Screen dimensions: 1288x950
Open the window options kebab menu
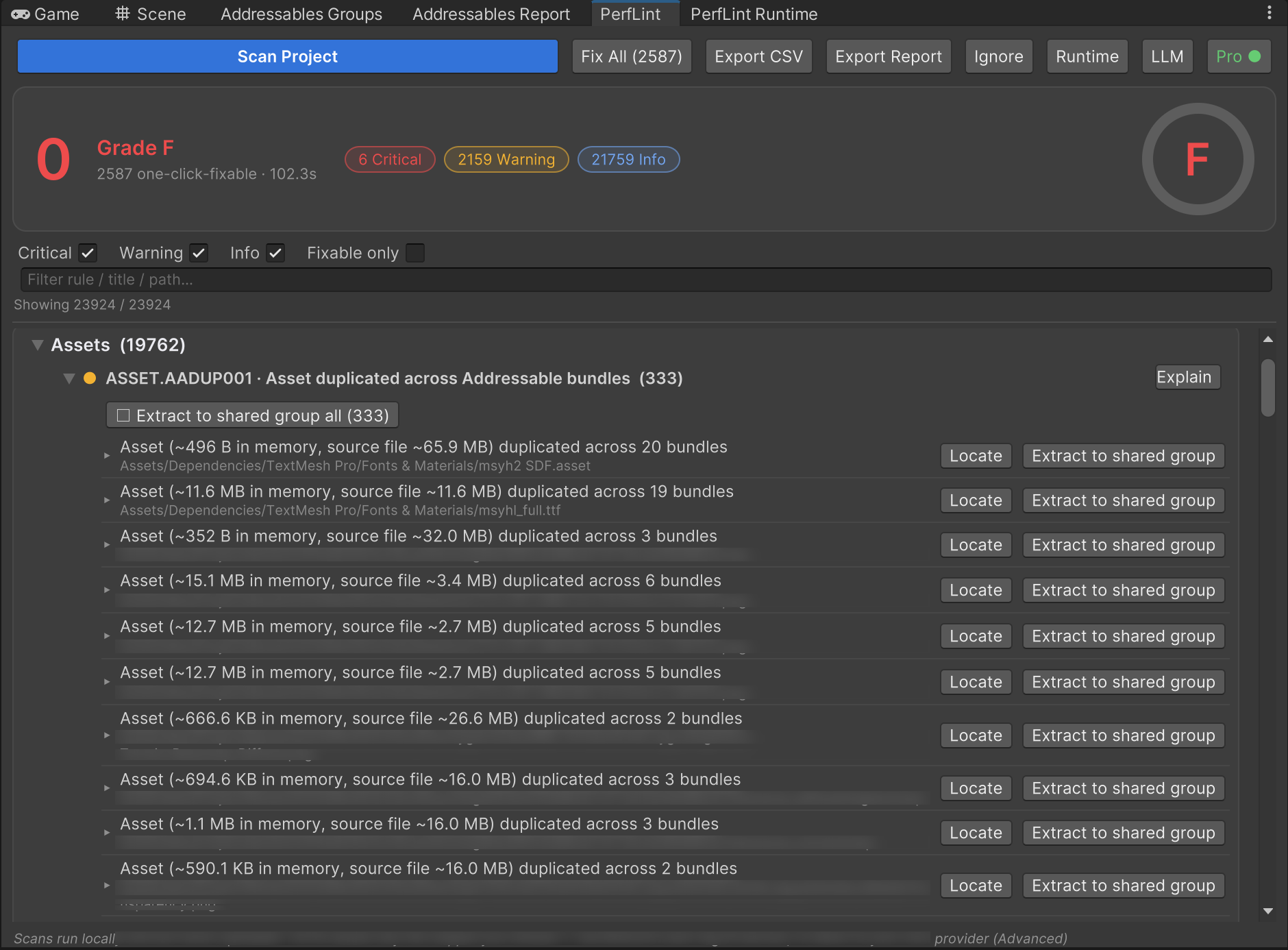[x=1269, y=13]
